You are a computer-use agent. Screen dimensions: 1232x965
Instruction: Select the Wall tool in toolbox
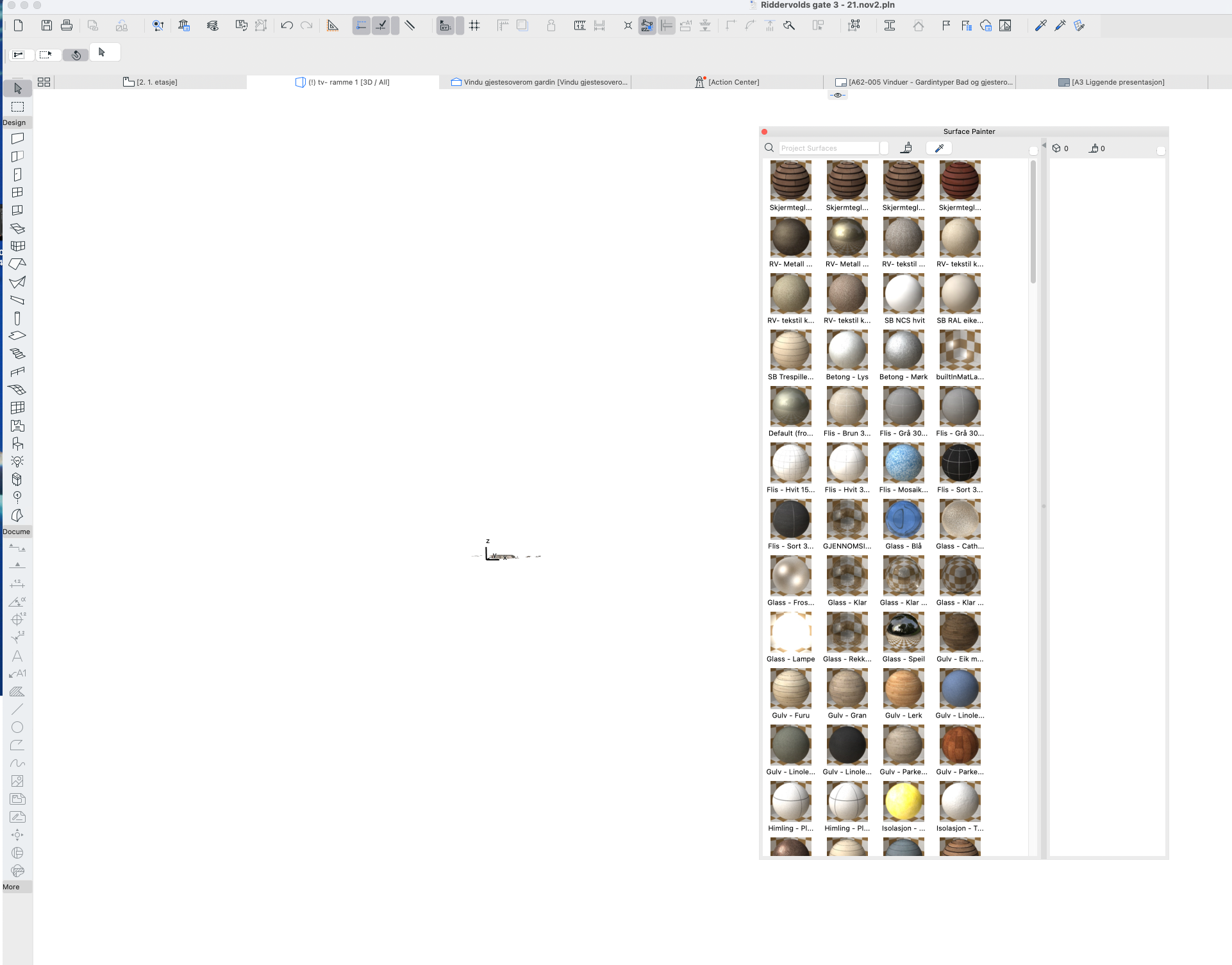tap(17, 138)
